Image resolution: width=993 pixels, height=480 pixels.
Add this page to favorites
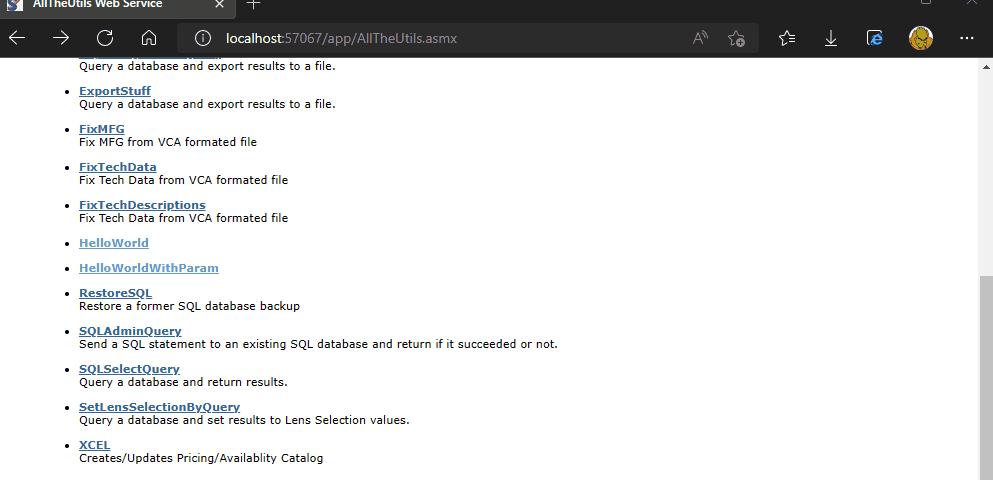[736, 38]
